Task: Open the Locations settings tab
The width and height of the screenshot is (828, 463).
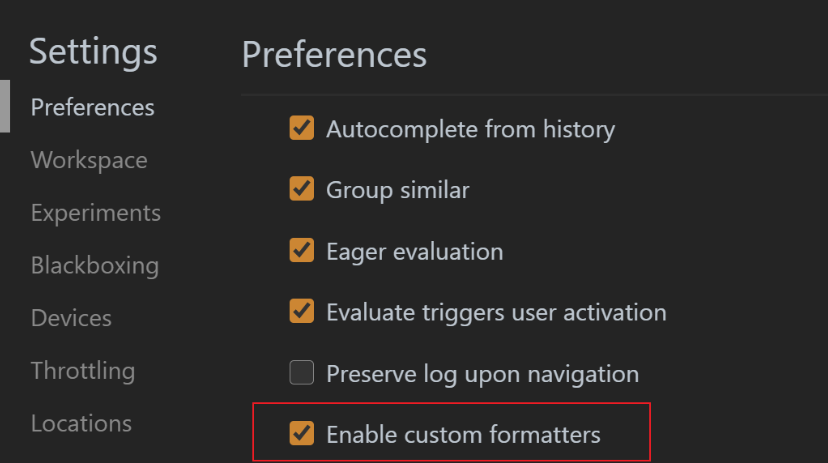Action: (x=81, y=423)
